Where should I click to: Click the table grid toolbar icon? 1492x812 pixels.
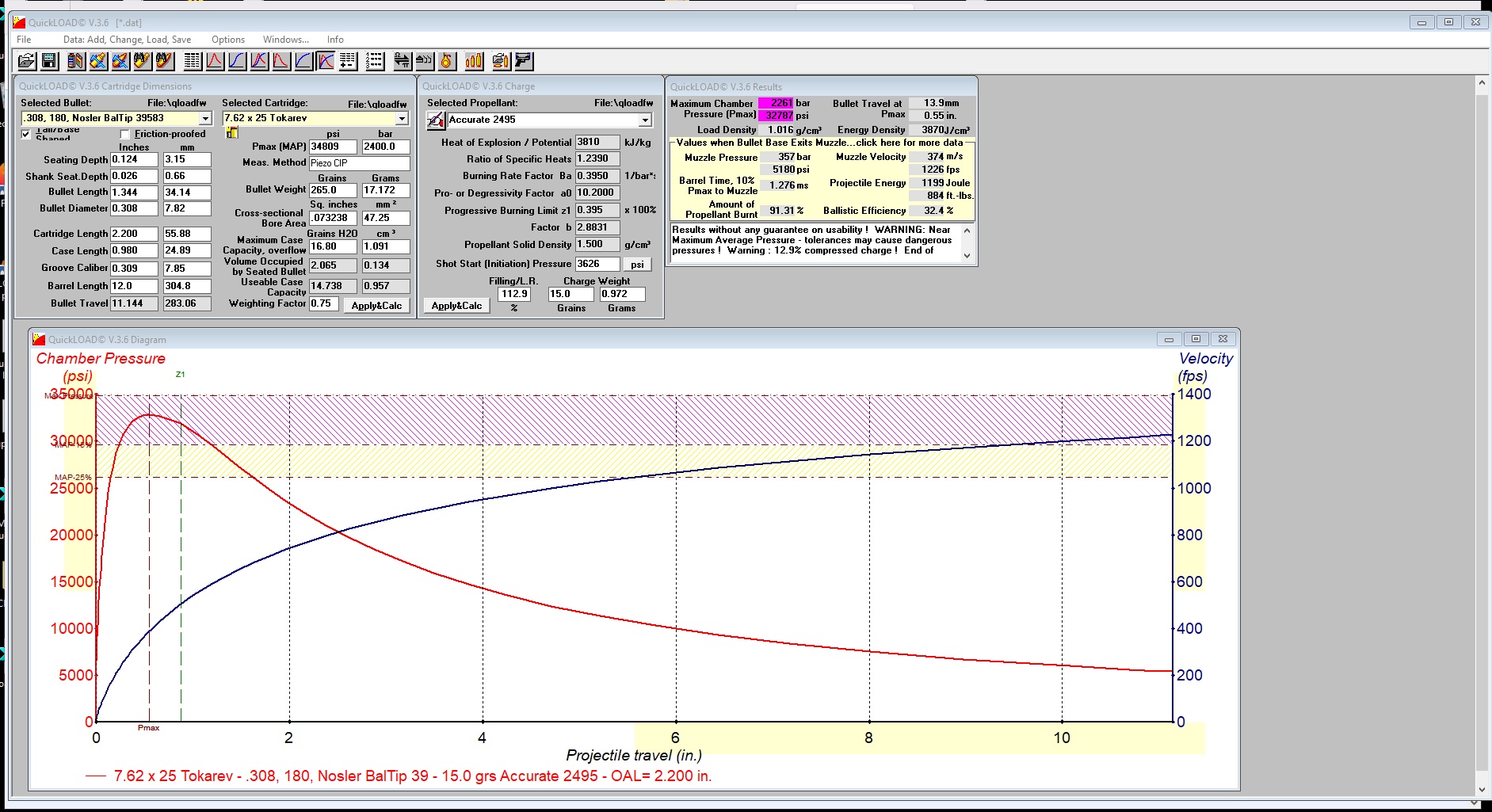pos(192,61)
